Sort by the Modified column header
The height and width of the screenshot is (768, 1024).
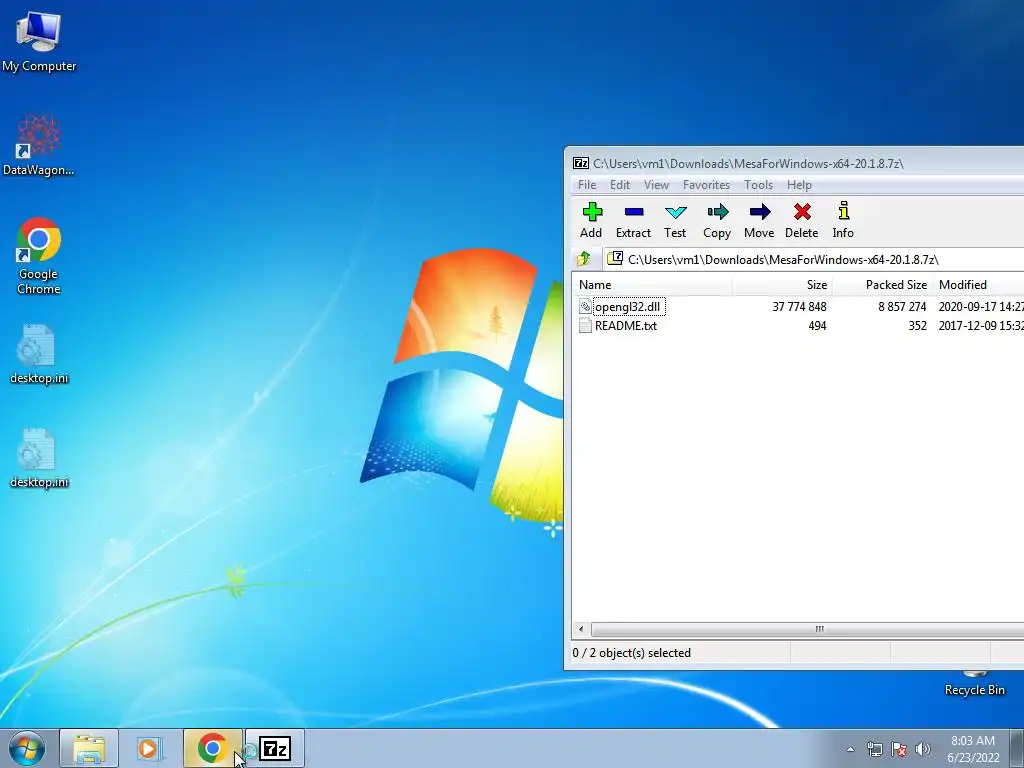click(978, 285)
